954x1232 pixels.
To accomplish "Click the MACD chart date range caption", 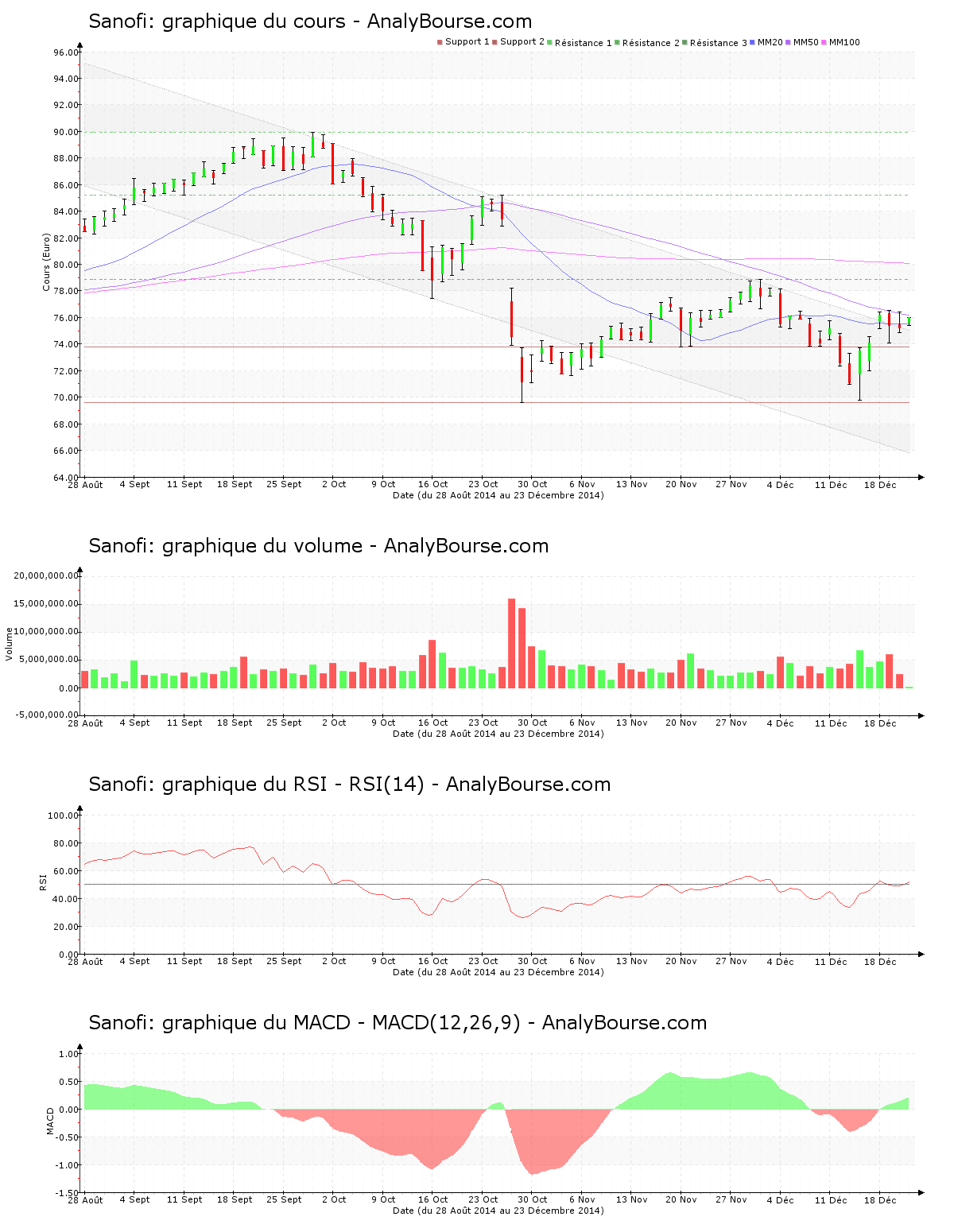I will click(498, 1211).
